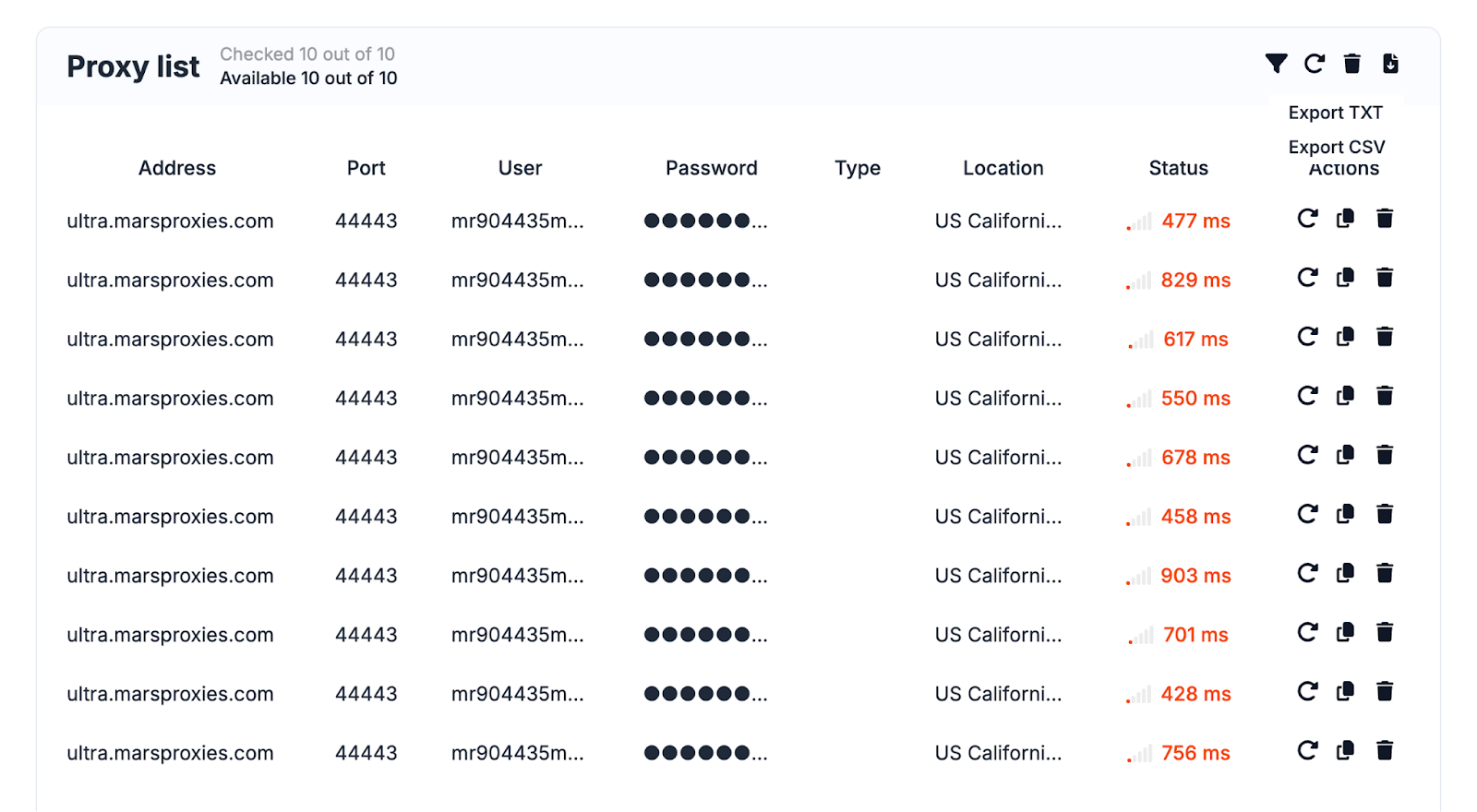Screen dimensions: 1477x812
Task: Choose Export CSV option
Action: 1337,147
